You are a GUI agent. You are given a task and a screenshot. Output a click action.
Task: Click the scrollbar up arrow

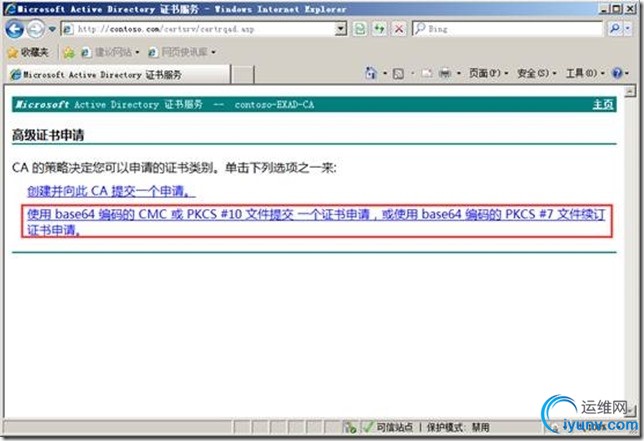click(x=630, y=92)
